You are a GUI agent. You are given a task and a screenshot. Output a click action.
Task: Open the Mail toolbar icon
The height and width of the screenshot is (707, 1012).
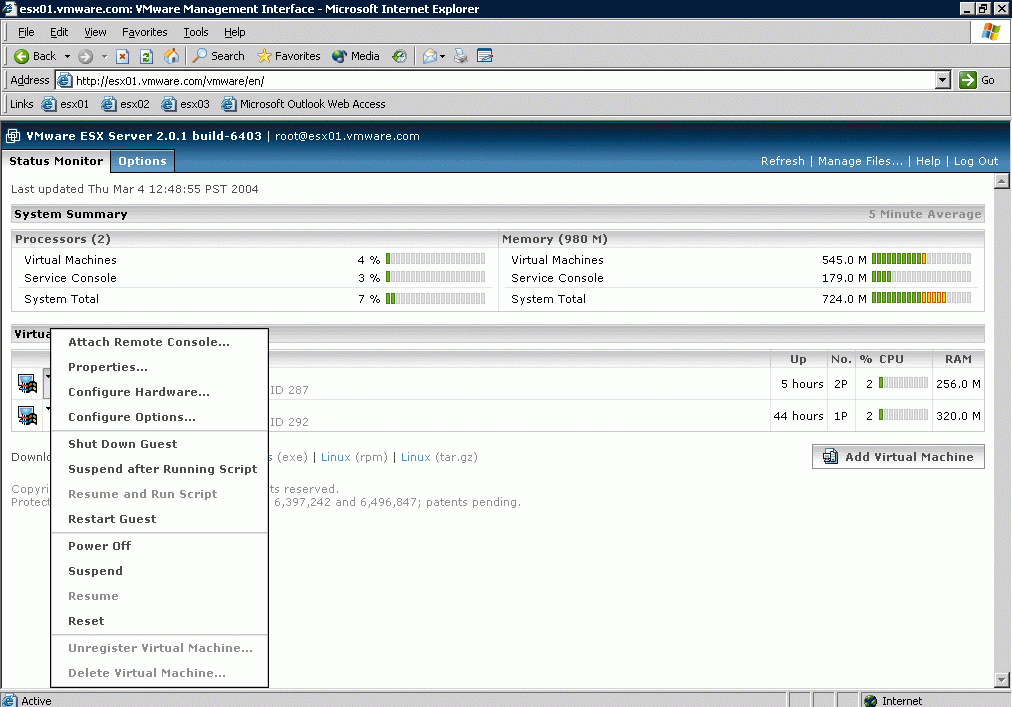[430, 56]
